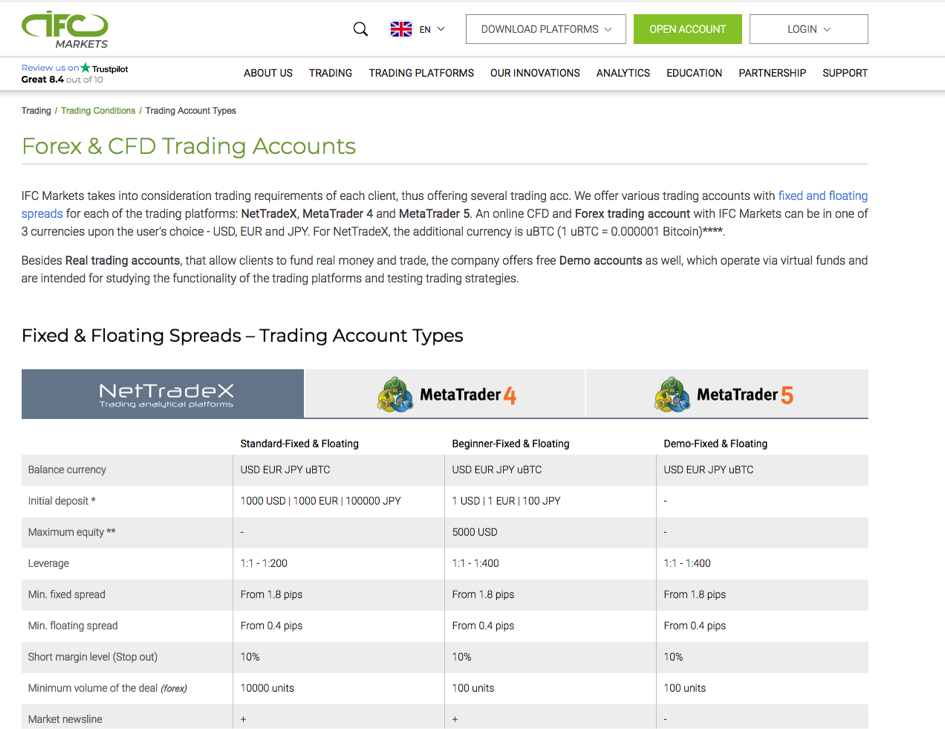This screenshot has height=729, width=945.
Task: Click the Min. fixed spread row label
Action: pyautogui.click(x=66, y=595)
